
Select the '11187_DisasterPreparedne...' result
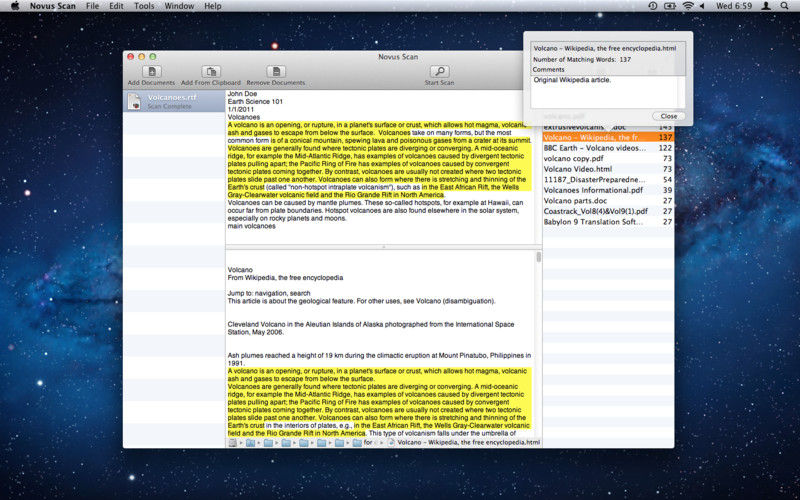(608, 180)
